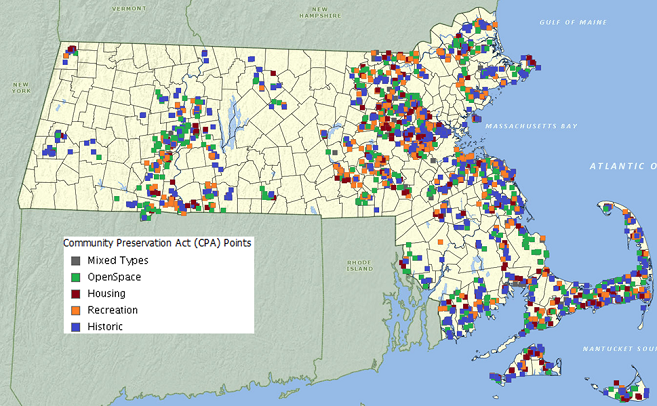Select the Historic legend label
Image resolution: width=657 pixels, height=406 pixels.
click(x=106, y=326)
